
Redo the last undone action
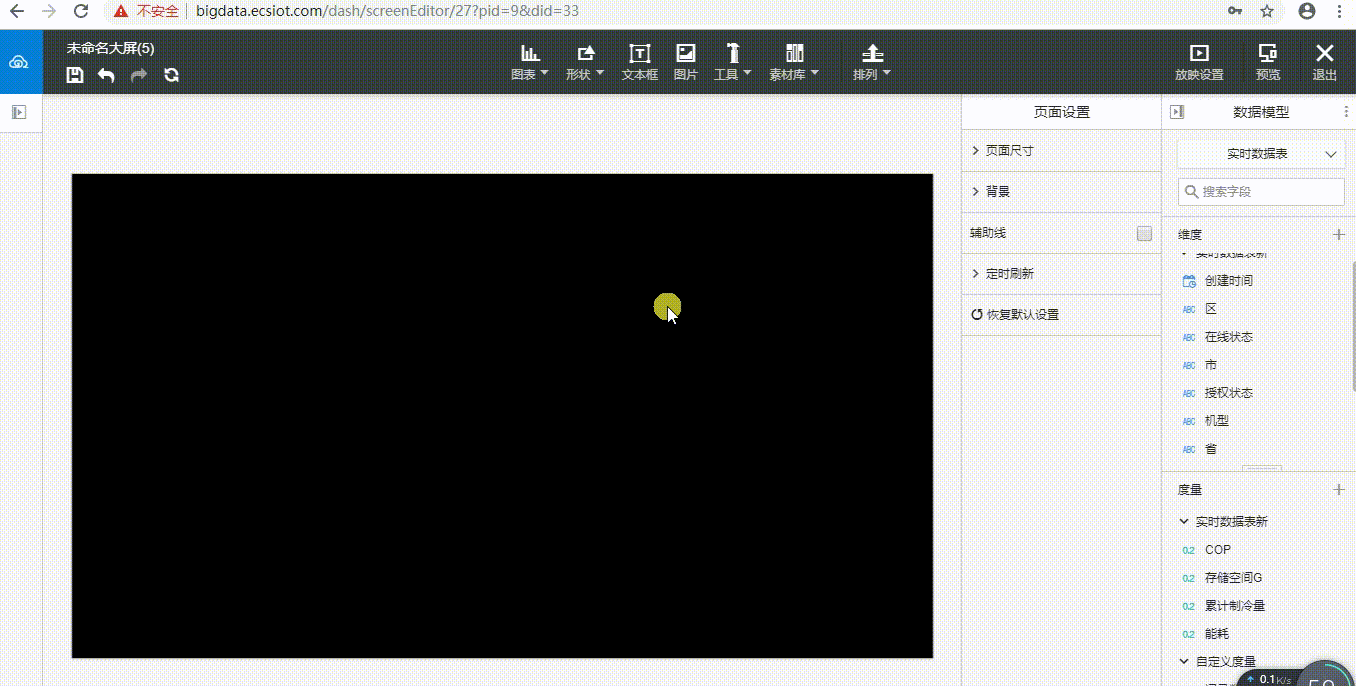[x=139, y=75]
